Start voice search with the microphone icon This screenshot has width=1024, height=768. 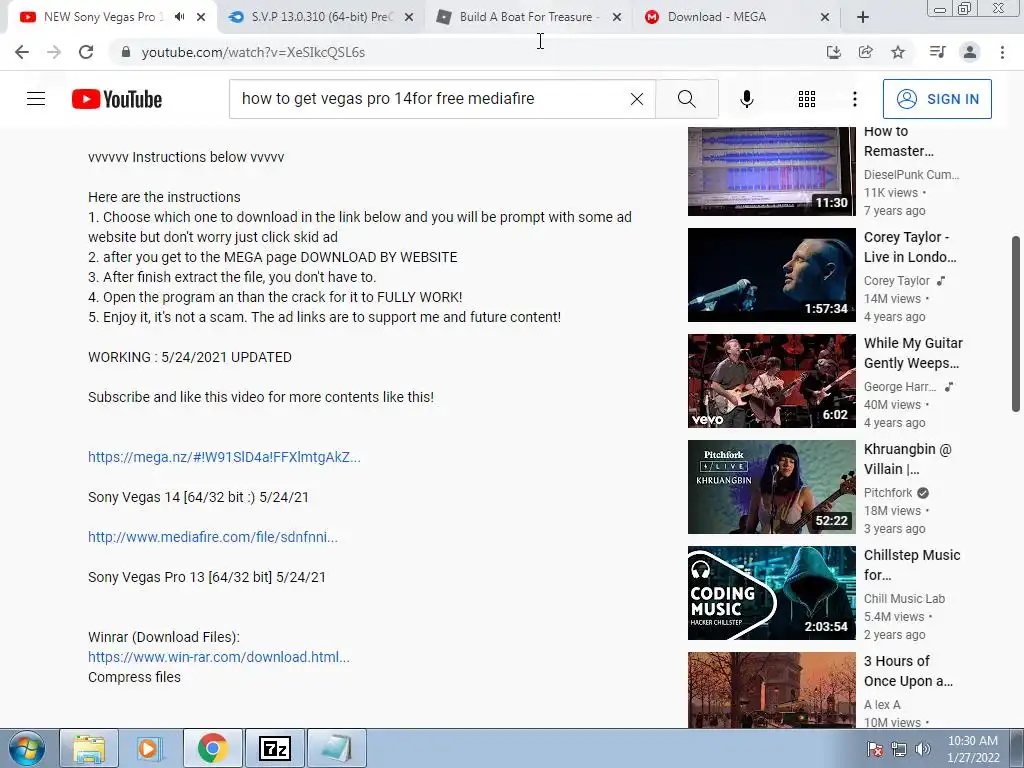tap(746, 99)
